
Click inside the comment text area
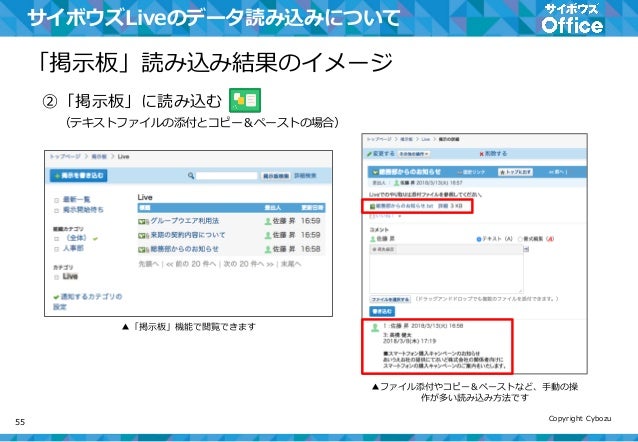tap(446, 273)
